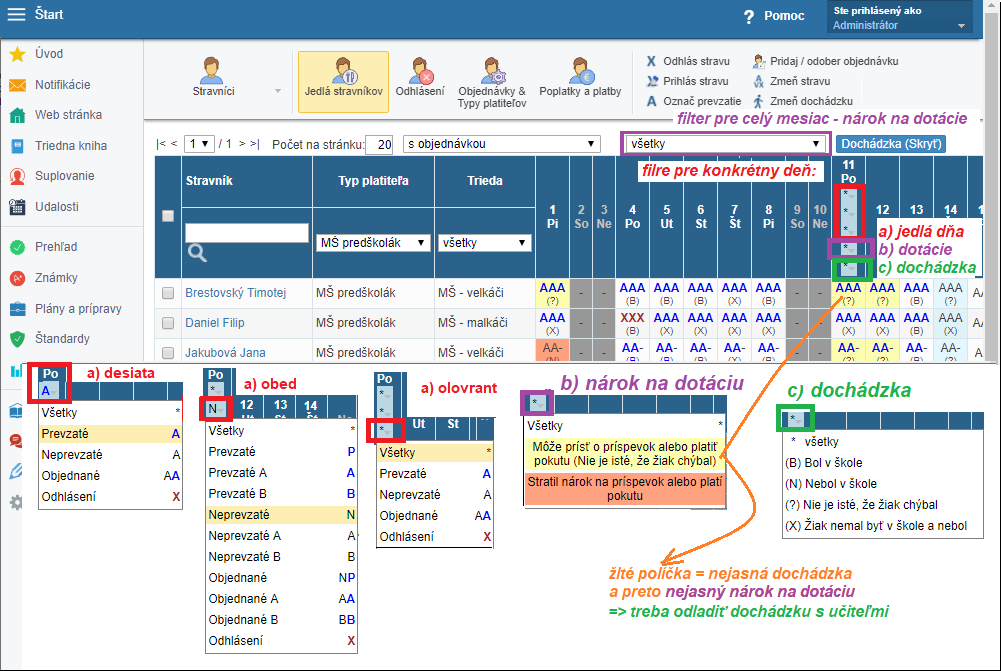Click the Pomoc question mark icon
Image resolution: width=1001 pixels, height=671 pixels.
tap(749, 17)
